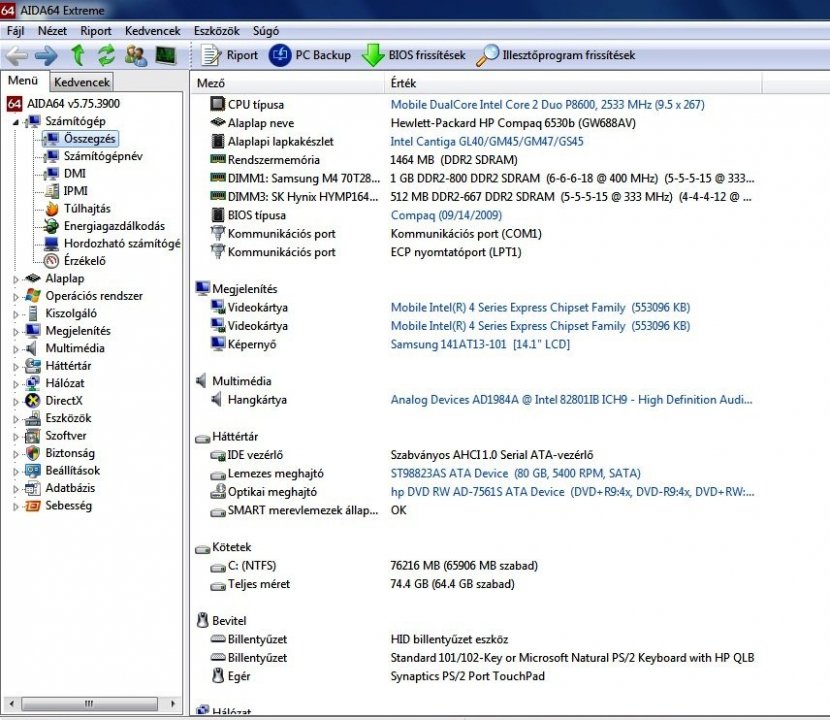Screen dimensions: 830x720
Task: Expand the DirectX tree node
Action: point(16,401)
